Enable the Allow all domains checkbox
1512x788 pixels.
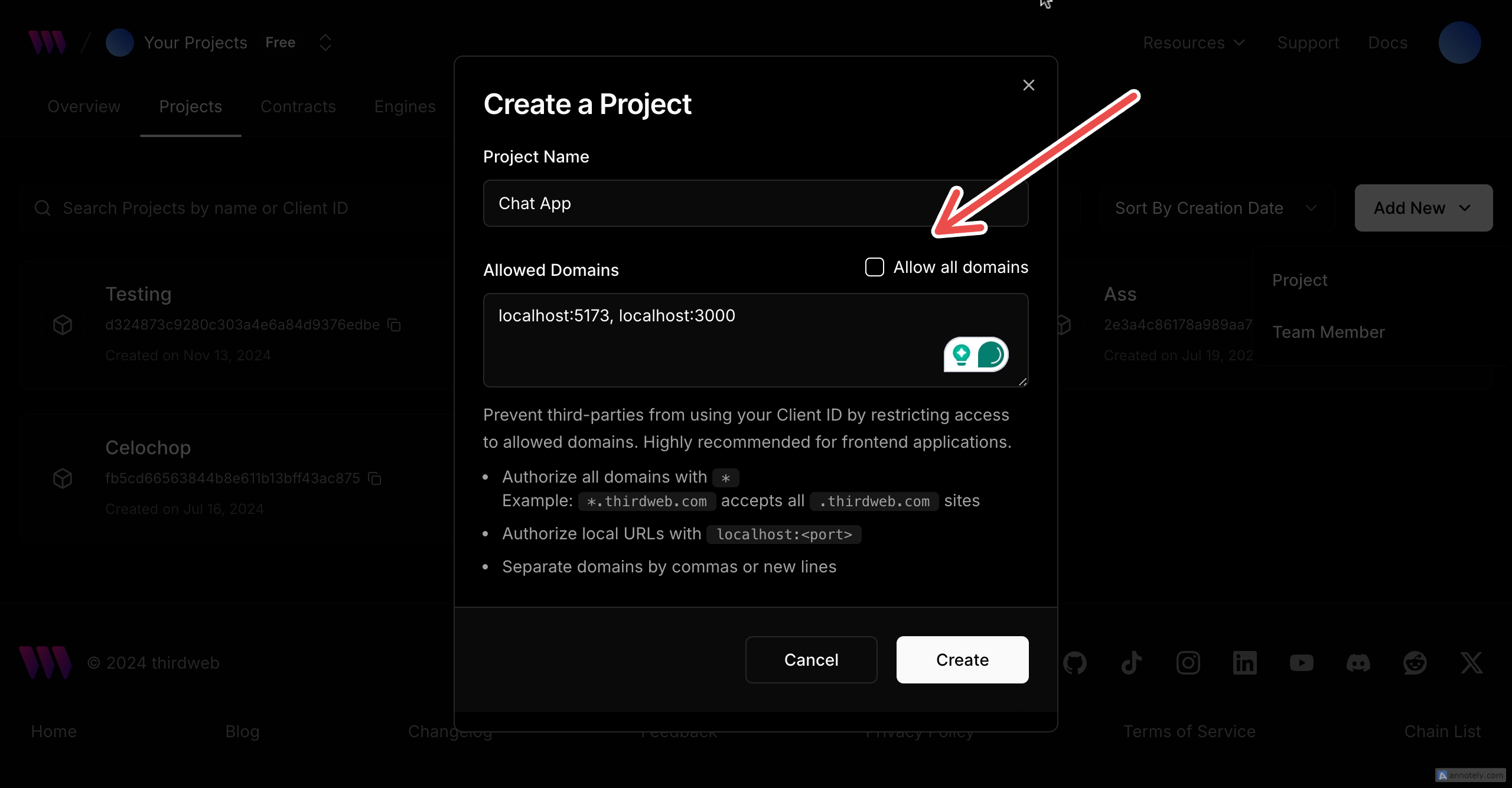pos(874,267)
